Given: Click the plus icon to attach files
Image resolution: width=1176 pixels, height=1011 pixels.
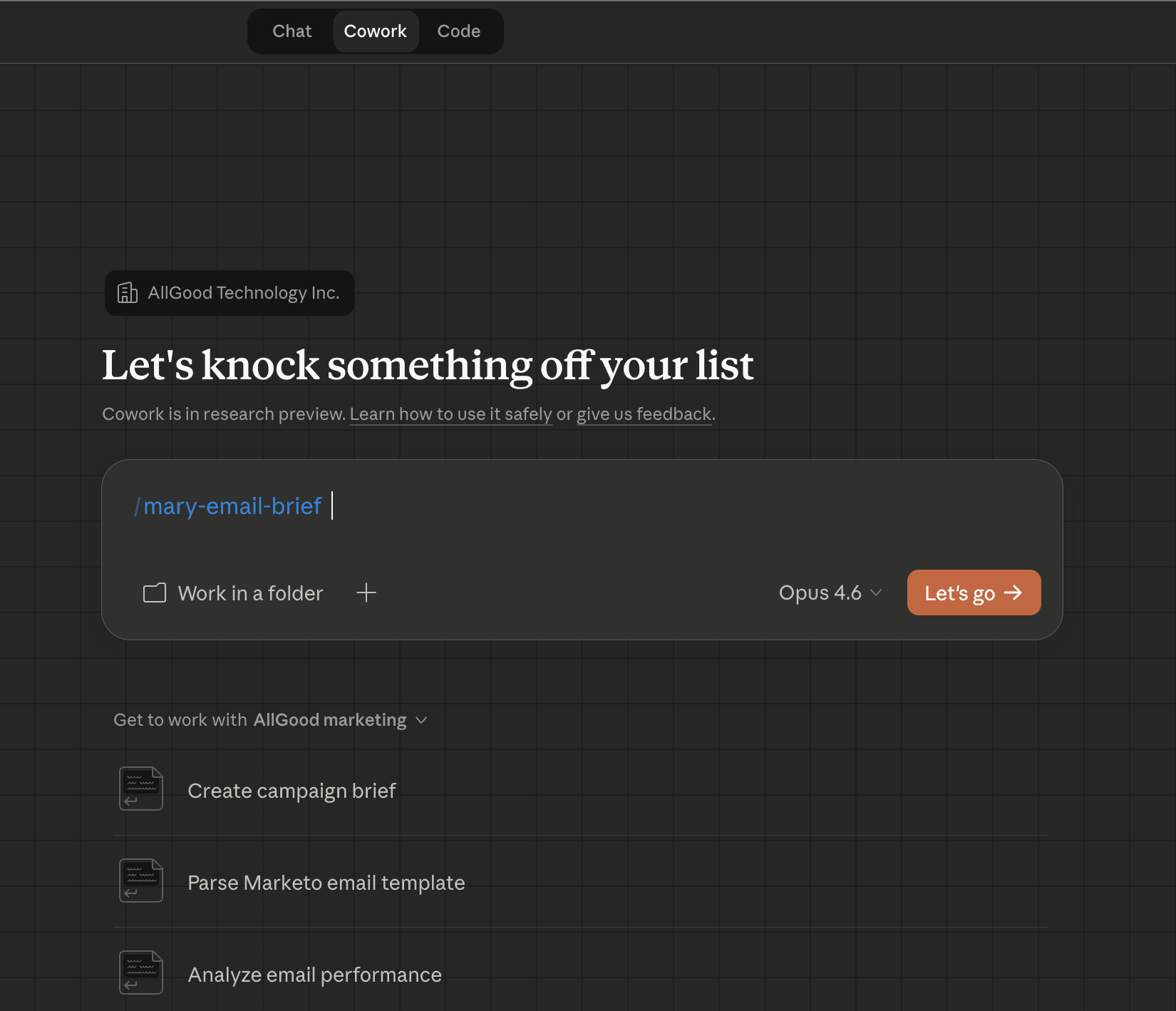Looking at the screenshot, I should pyautogui.click(x=366, y=592).
